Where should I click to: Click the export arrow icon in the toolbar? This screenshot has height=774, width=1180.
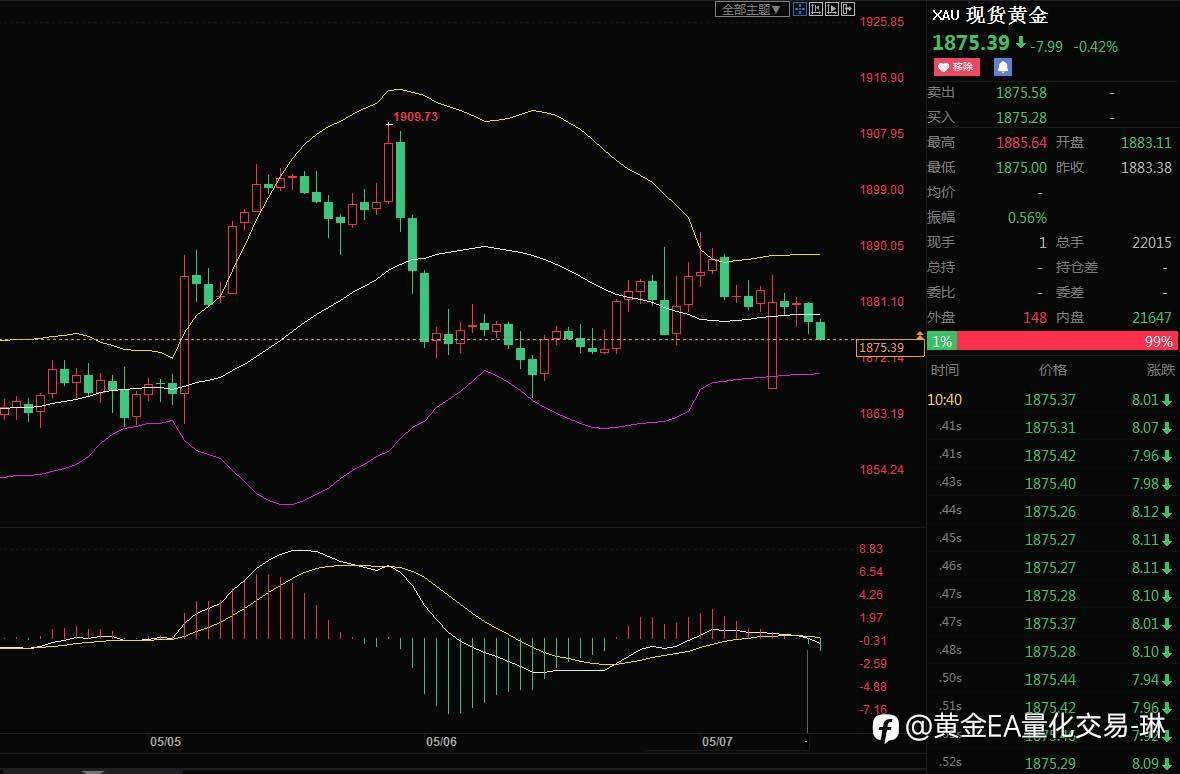(x=848, y=9)
